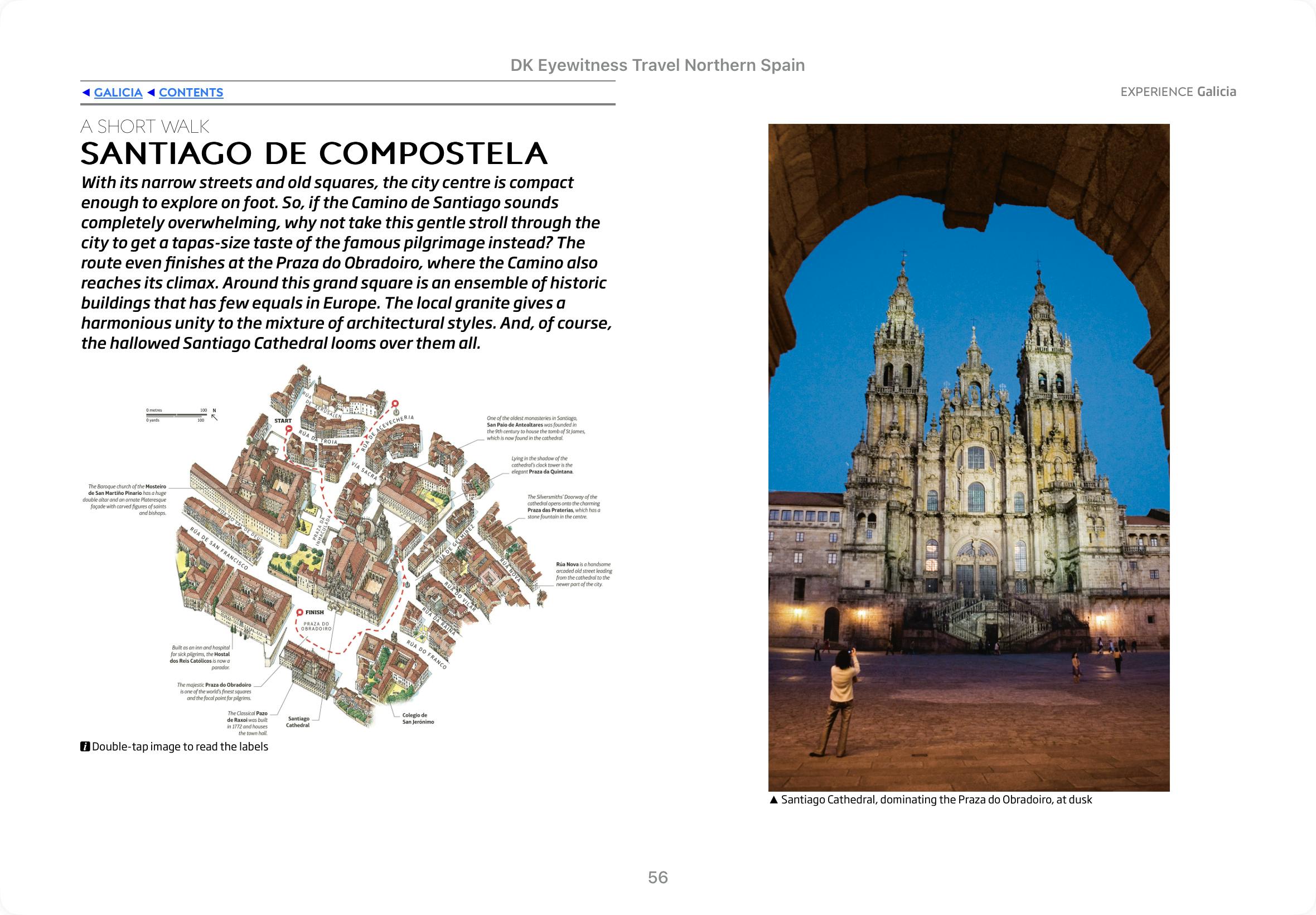Click red pin above Rúa de Acevechería
The width and height of the screenshot is (1316, 915).
(x=395, y=403)
